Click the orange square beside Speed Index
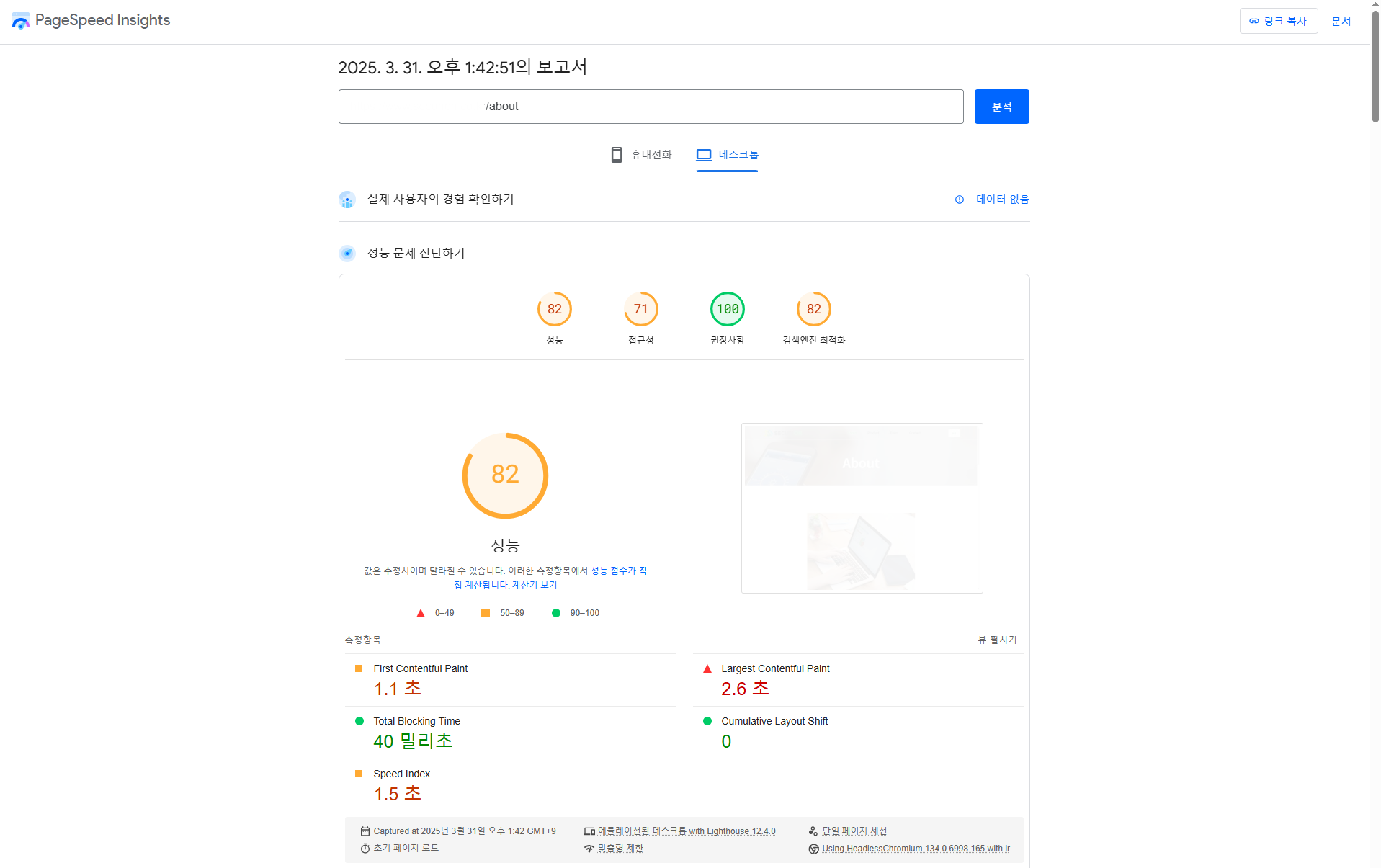This screenshot has height=868, width=1381. [x=359, y=774]
